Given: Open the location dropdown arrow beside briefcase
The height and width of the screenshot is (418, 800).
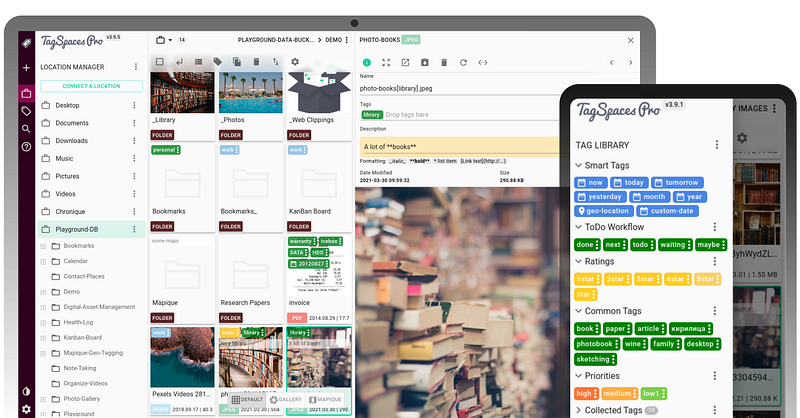Looking at the screenshot, I should 171,40.
